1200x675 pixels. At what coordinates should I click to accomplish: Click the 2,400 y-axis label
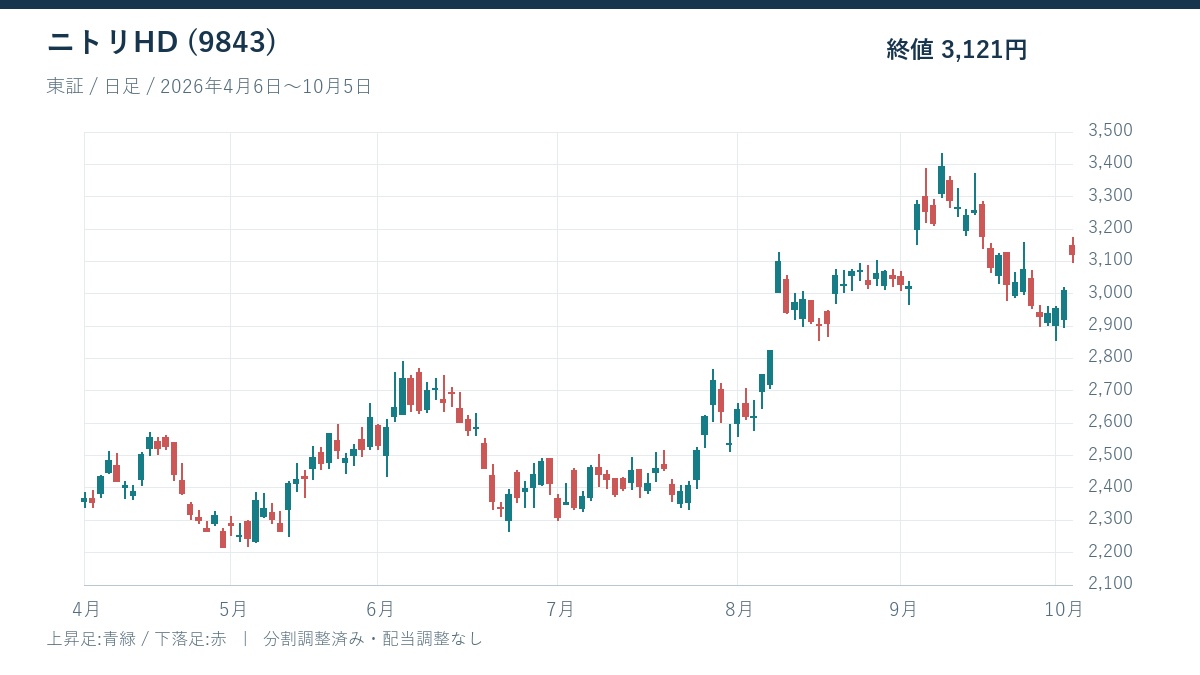point(1110,486)
